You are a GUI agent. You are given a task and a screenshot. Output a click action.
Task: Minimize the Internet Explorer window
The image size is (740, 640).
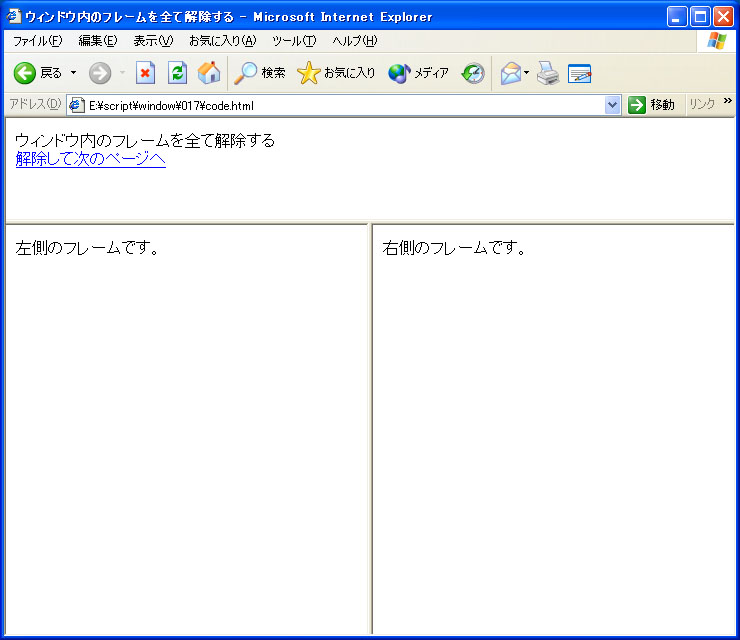tap(677, 17)
